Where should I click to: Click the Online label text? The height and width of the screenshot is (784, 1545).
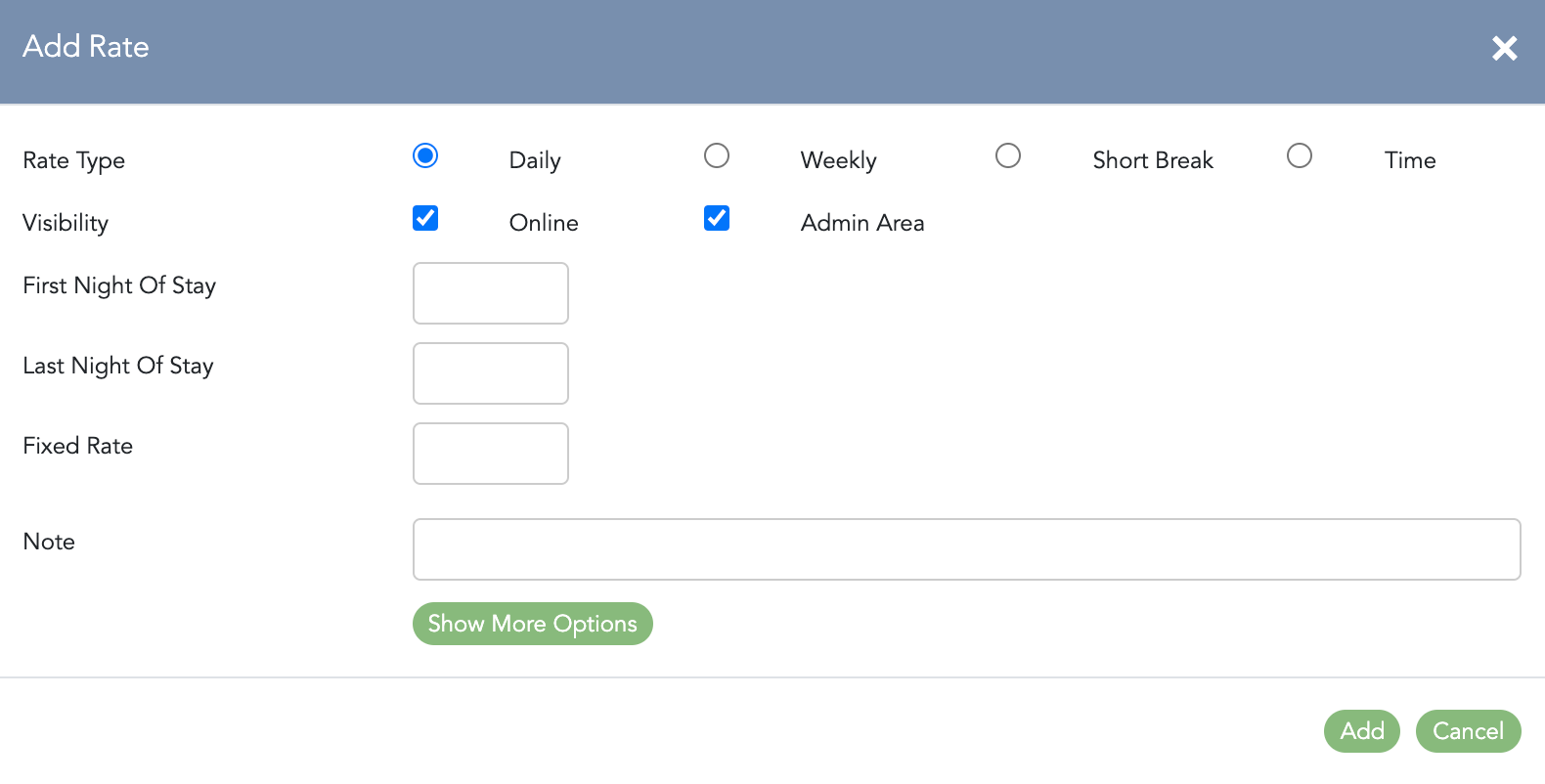[x=544, y=223]
